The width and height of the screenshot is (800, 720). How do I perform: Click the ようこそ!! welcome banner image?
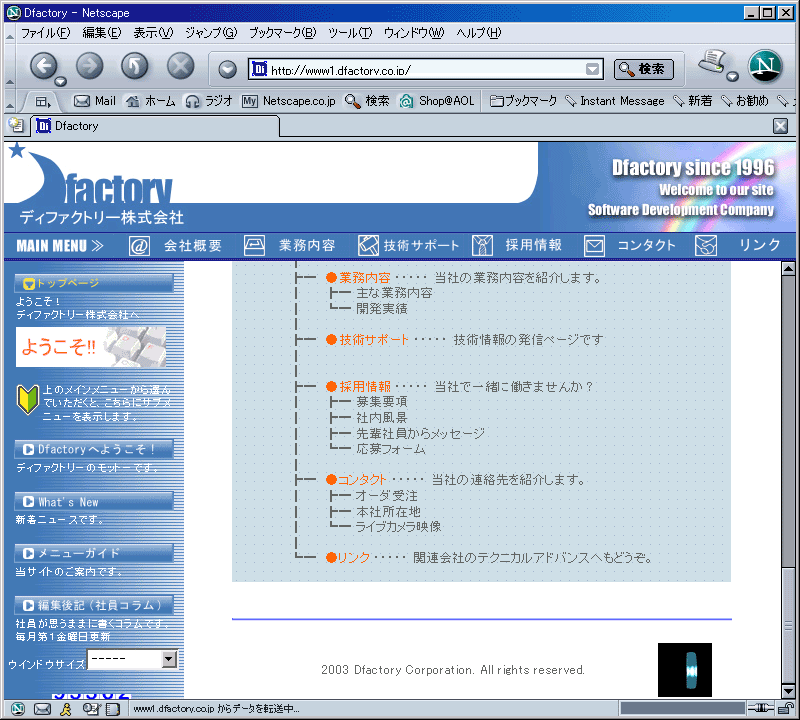[91, 347]
